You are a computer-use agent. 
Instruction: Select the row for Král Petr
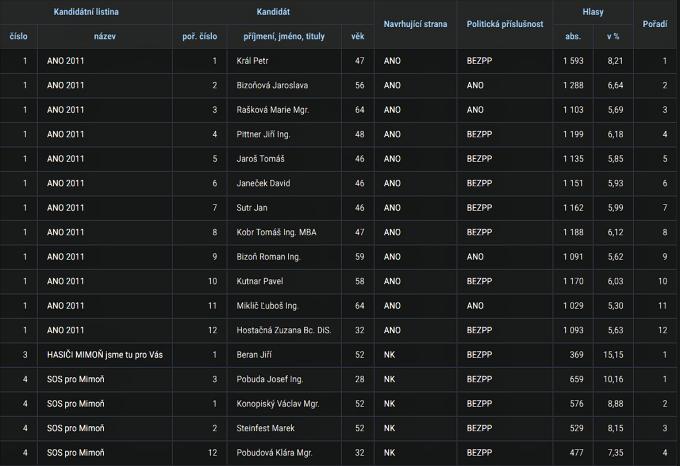pyautogui.click(x=340, y=61)
